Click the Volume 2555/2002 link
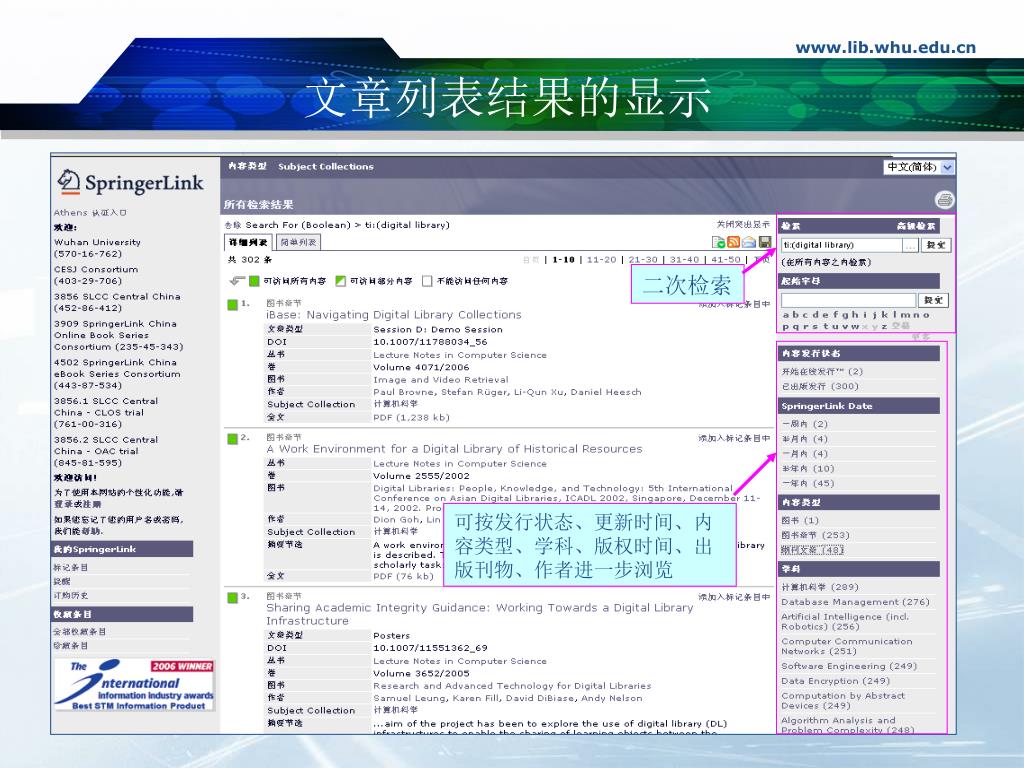Image resolution: width=1024 pixels, height=768 pixels. (x=421, y=475)
